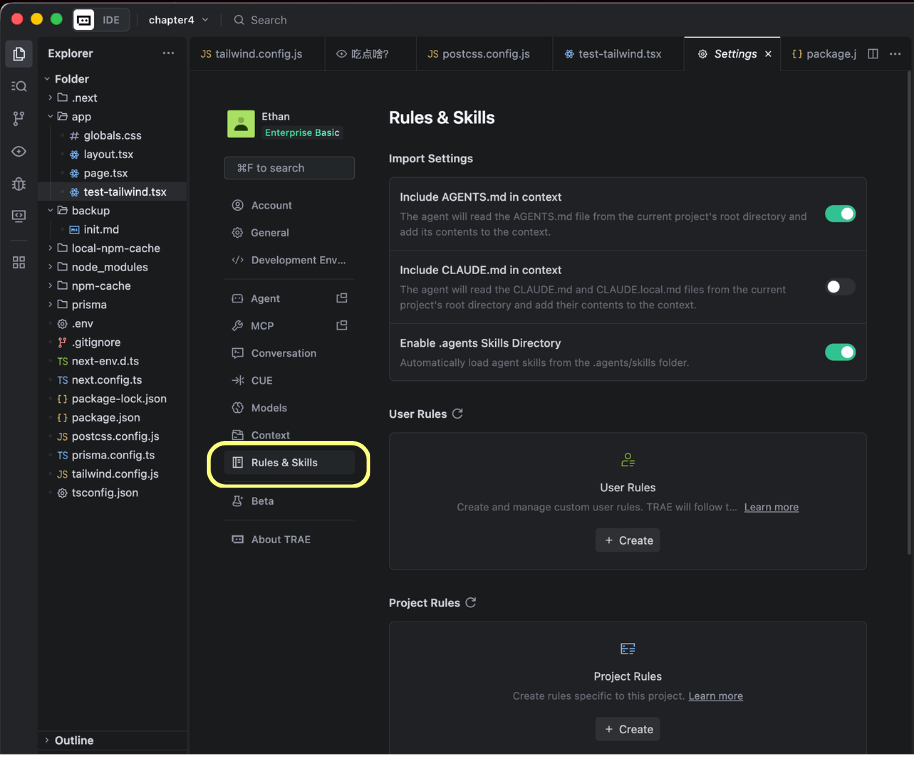Viewport: 914px width, 757px height.
Task: Click the refresh icon beside User Rules
Action: click(x=457, y=414)
